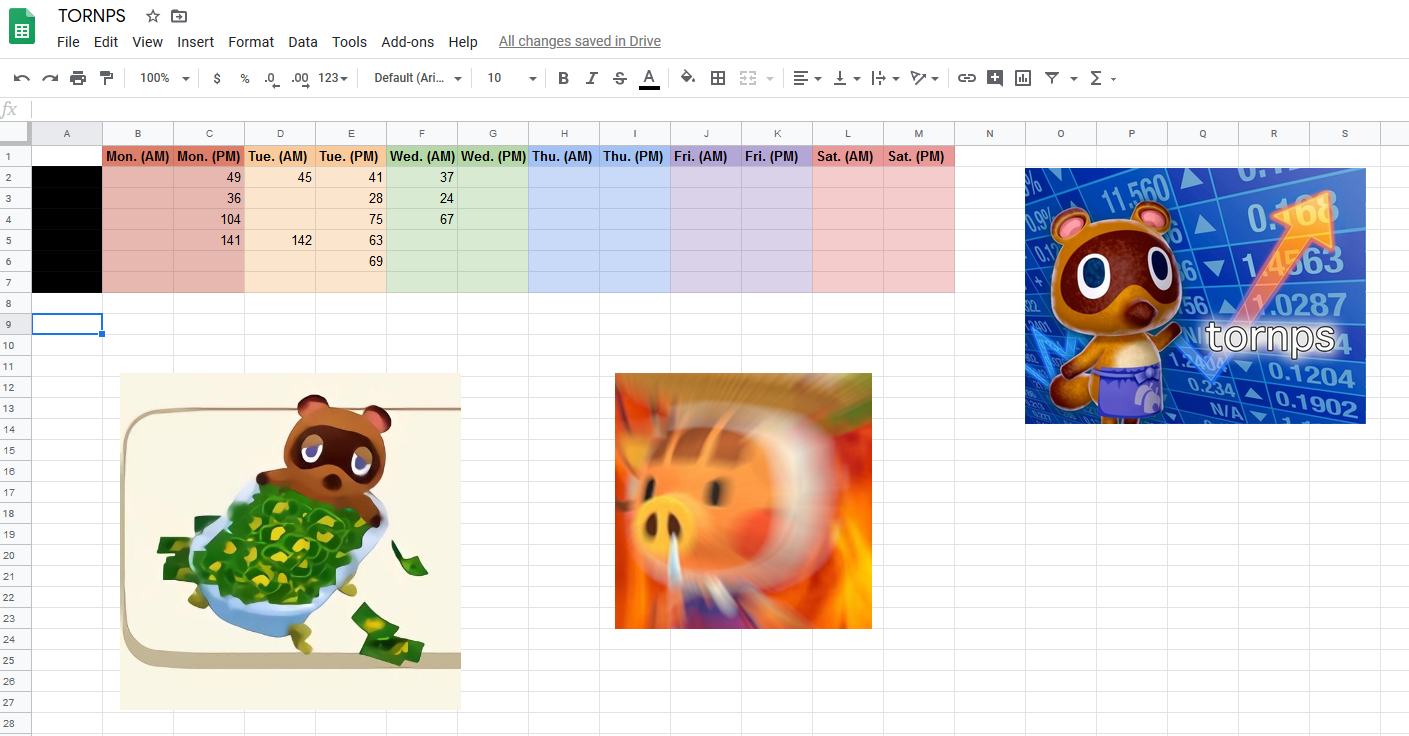Screen dimensions: 1409x736
Task: Select row 9 via its header
Action: [x=16, y=324]
